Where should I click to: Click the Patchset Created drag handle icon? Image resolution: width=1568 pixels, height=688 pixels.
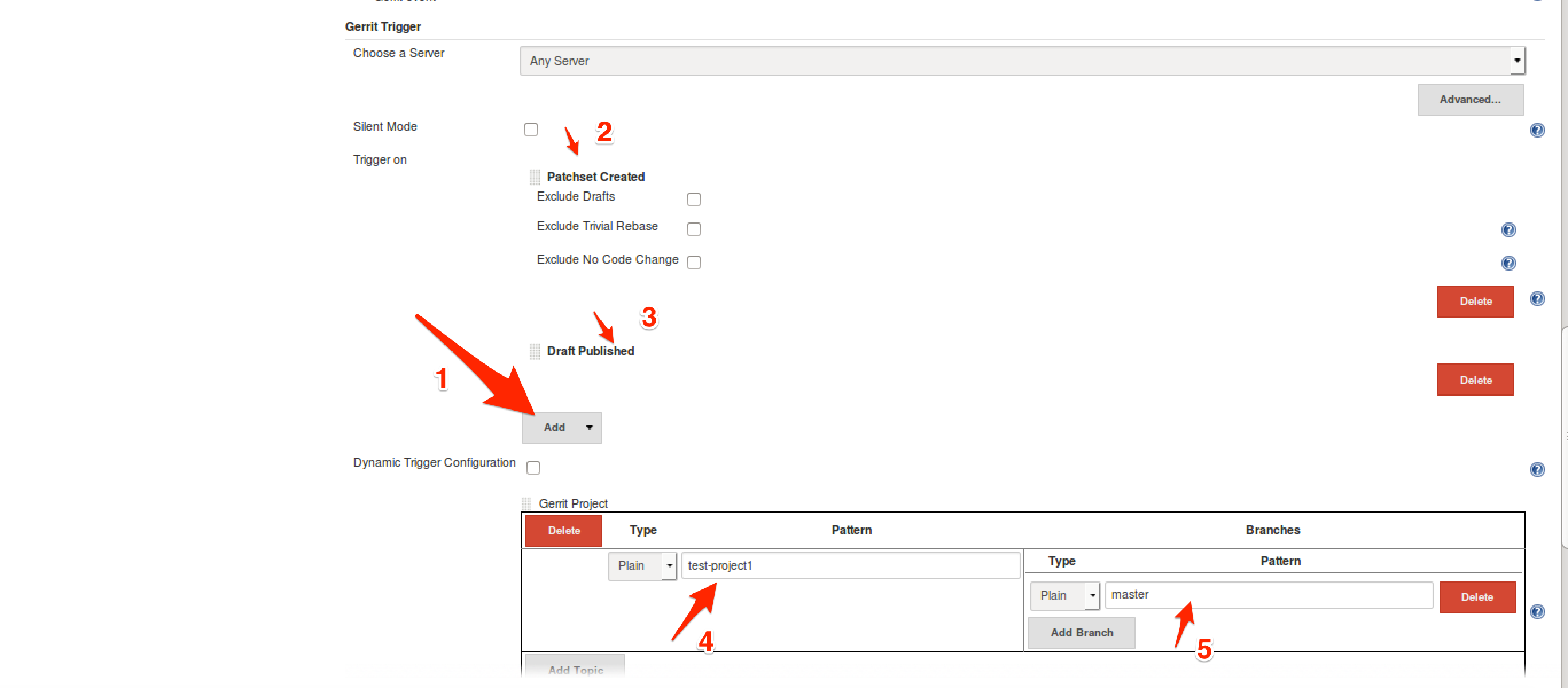[x=534, y=177]
